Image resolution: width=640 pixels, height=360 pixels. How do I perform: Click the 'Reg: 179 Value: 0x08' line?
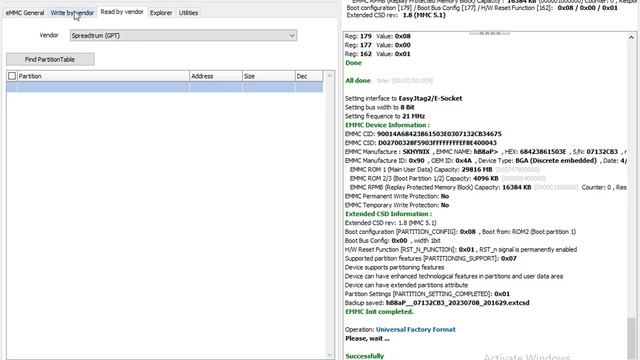(378, 36)
